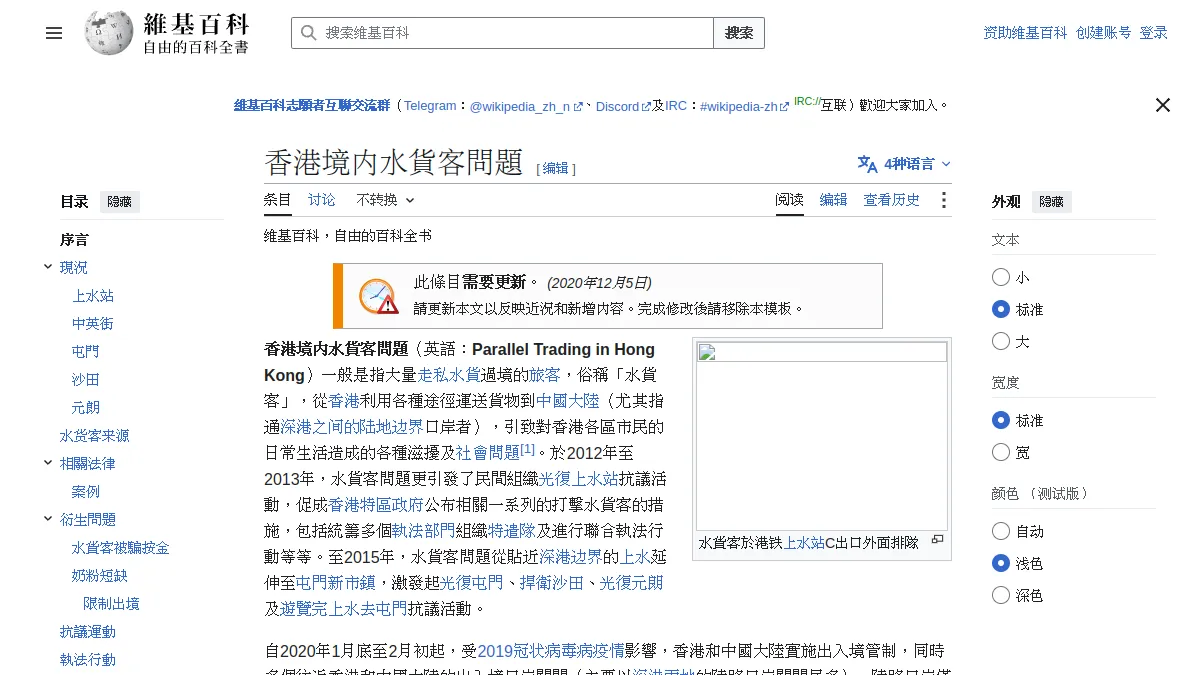Click the 搜索 search button

tap(739, 33)
